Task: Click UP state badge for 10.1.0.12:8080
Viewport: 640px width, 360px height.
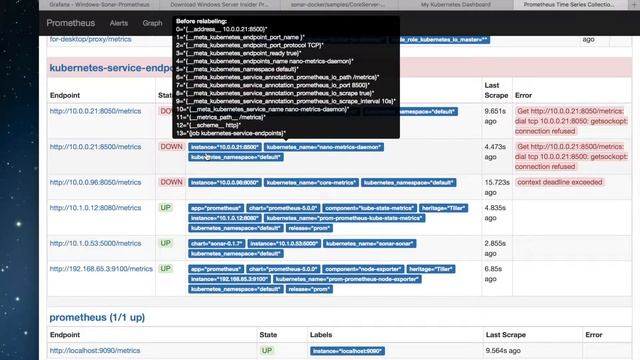Action: pyautogui.click(x=165, y=208)
